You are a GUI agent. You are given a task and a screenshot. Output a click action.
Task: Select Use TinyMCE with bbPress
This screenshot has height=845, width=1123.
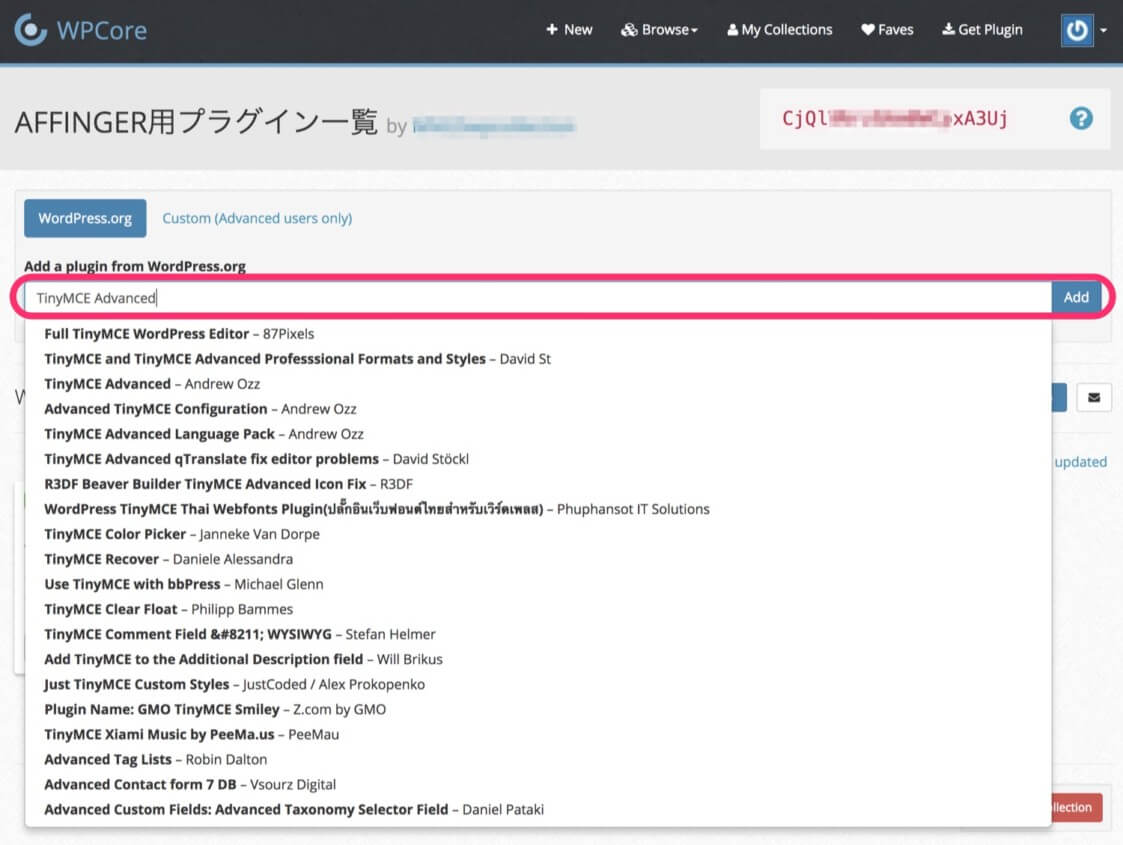click(x=538, y=584)
